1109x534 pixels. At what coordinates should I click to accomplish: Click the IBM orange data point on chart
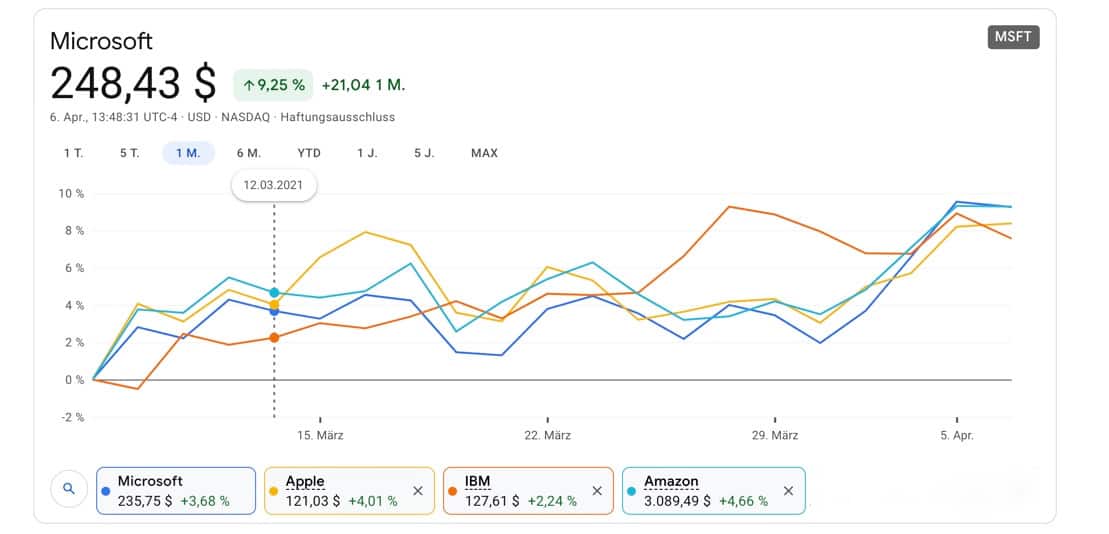click(x=274, y=337)
